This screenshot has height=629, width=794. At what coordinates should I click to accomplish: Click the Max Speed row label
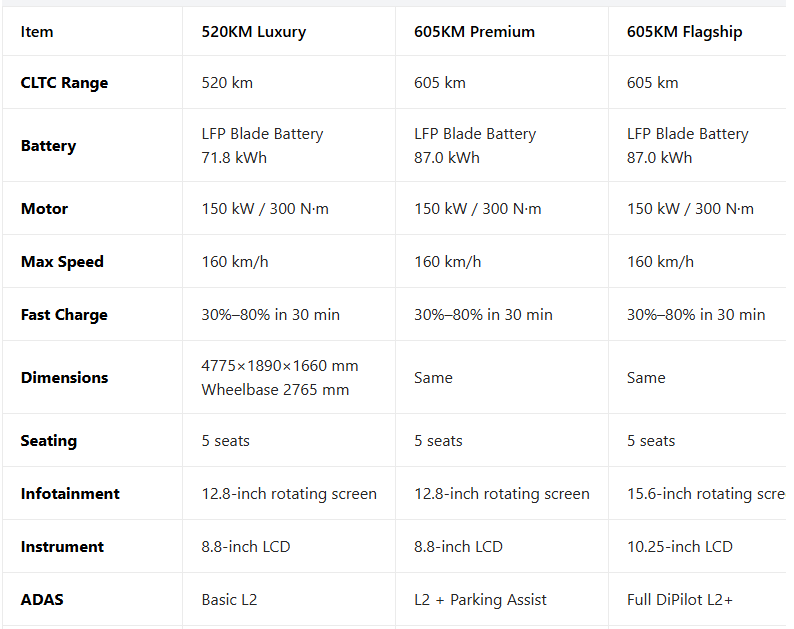[62, 262]
